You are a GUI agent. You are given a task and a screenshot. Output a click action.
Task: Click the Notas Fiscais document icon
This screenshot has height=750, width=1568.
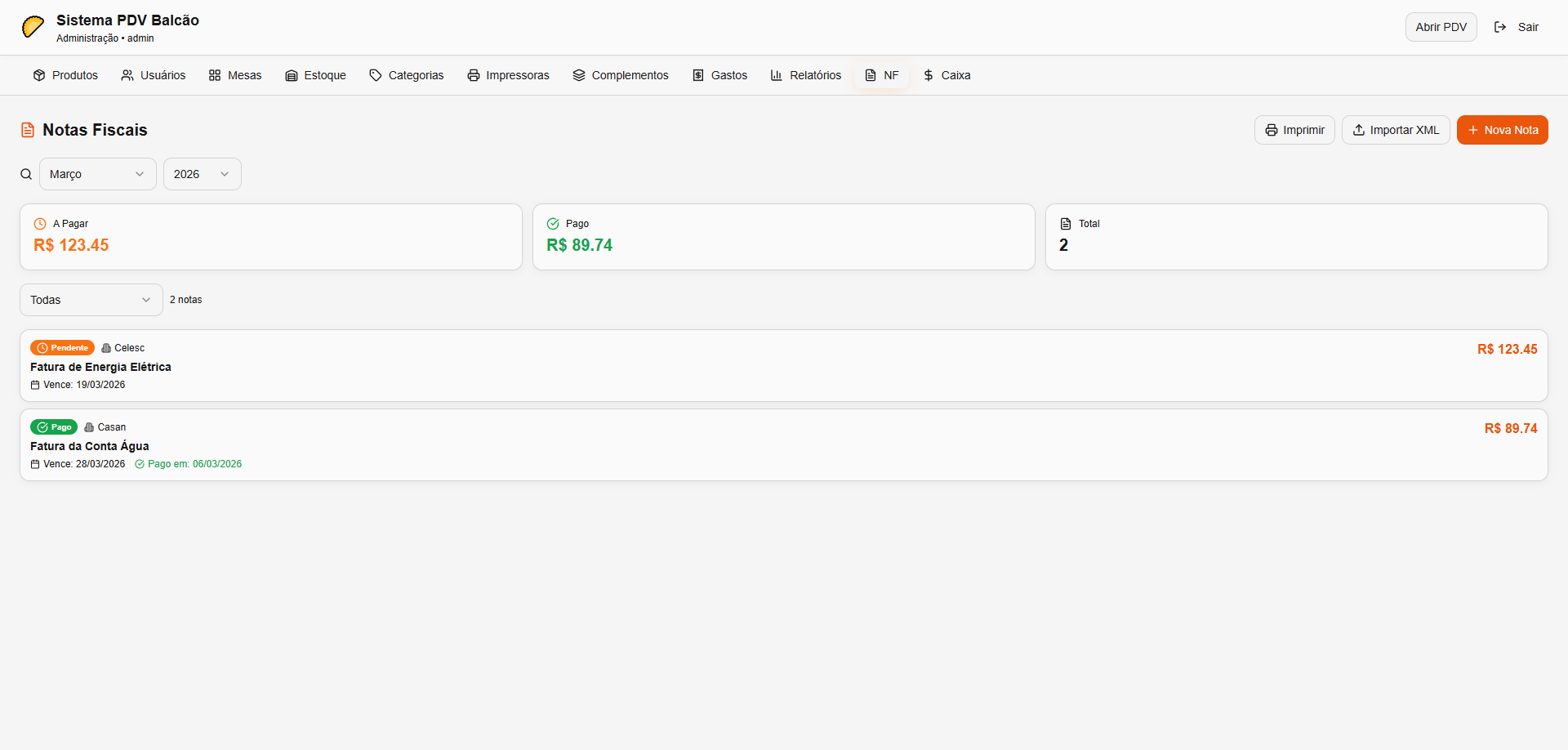(x=28, y=130)
